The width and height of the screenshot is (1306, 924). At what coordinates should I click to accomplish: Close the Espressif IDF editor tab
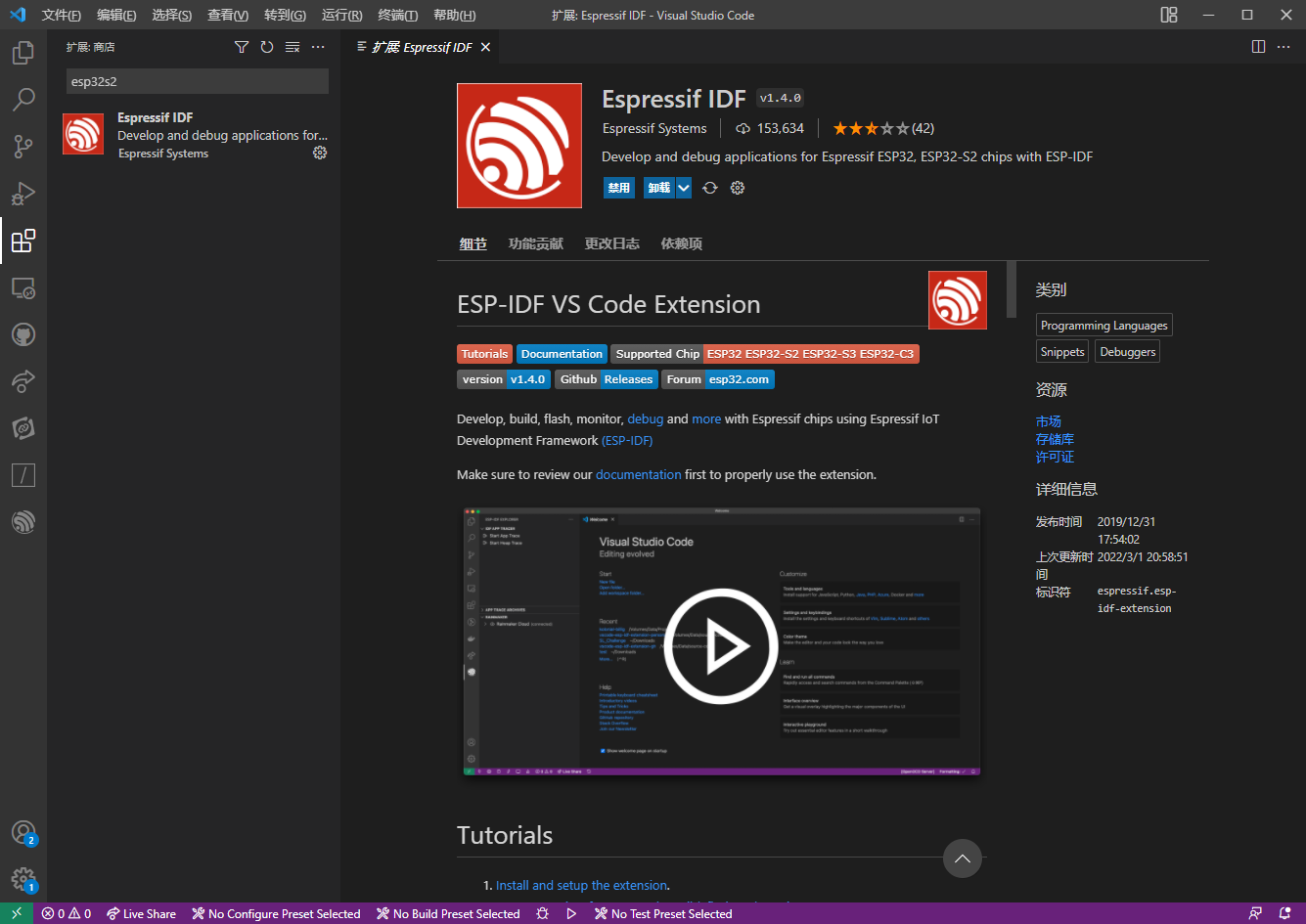click(485, 47)
